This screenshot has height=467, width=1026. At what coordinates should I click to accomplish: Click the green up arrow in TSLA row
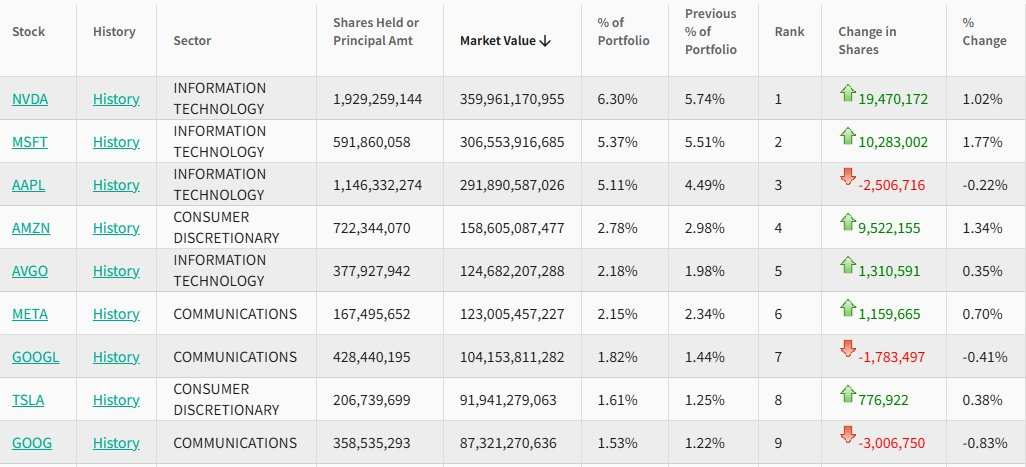click(848, 395)
